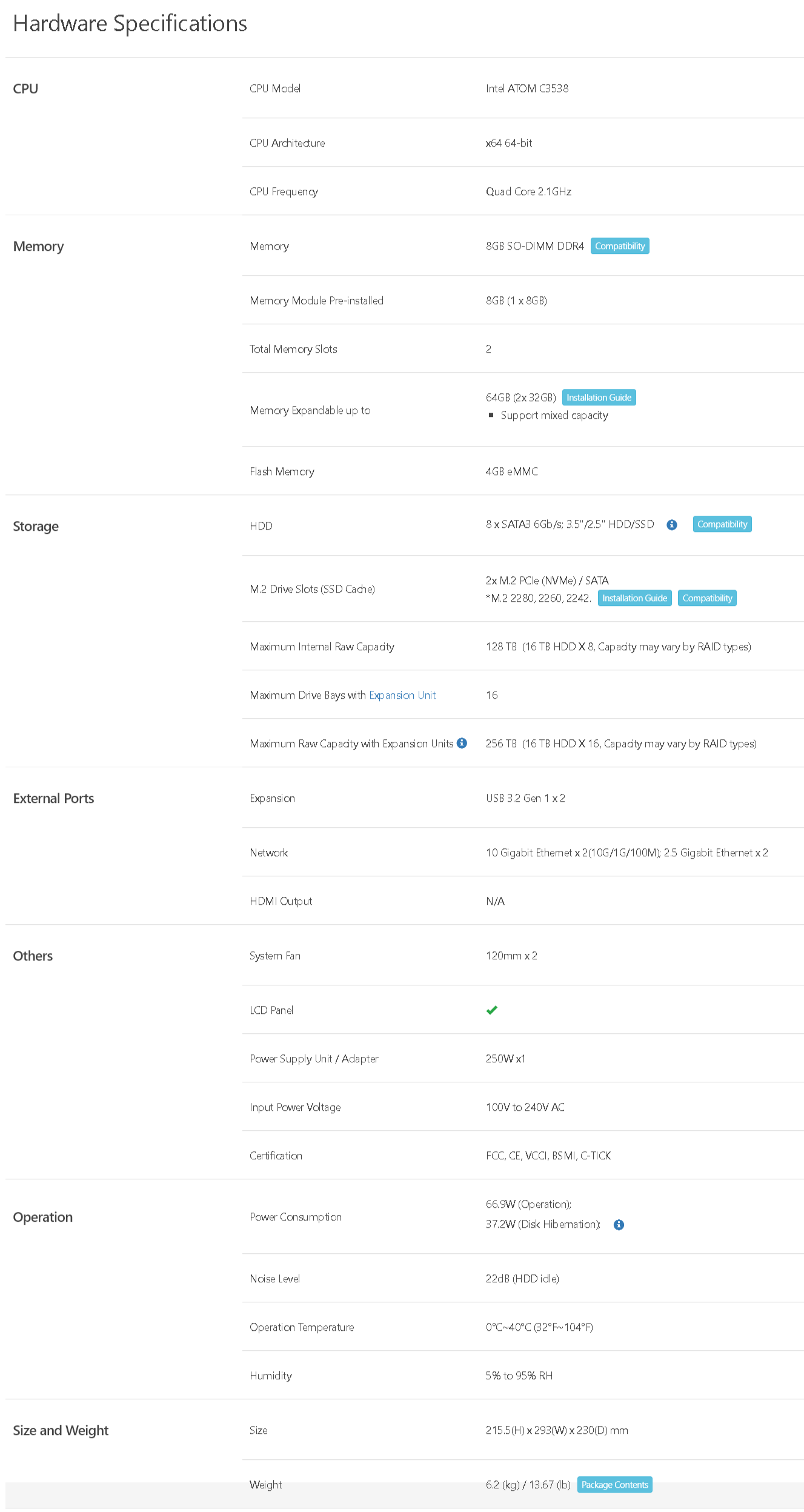Follow the Expansion Unit link
This screenshot has width=804, height=1512.
coord(402,695)
